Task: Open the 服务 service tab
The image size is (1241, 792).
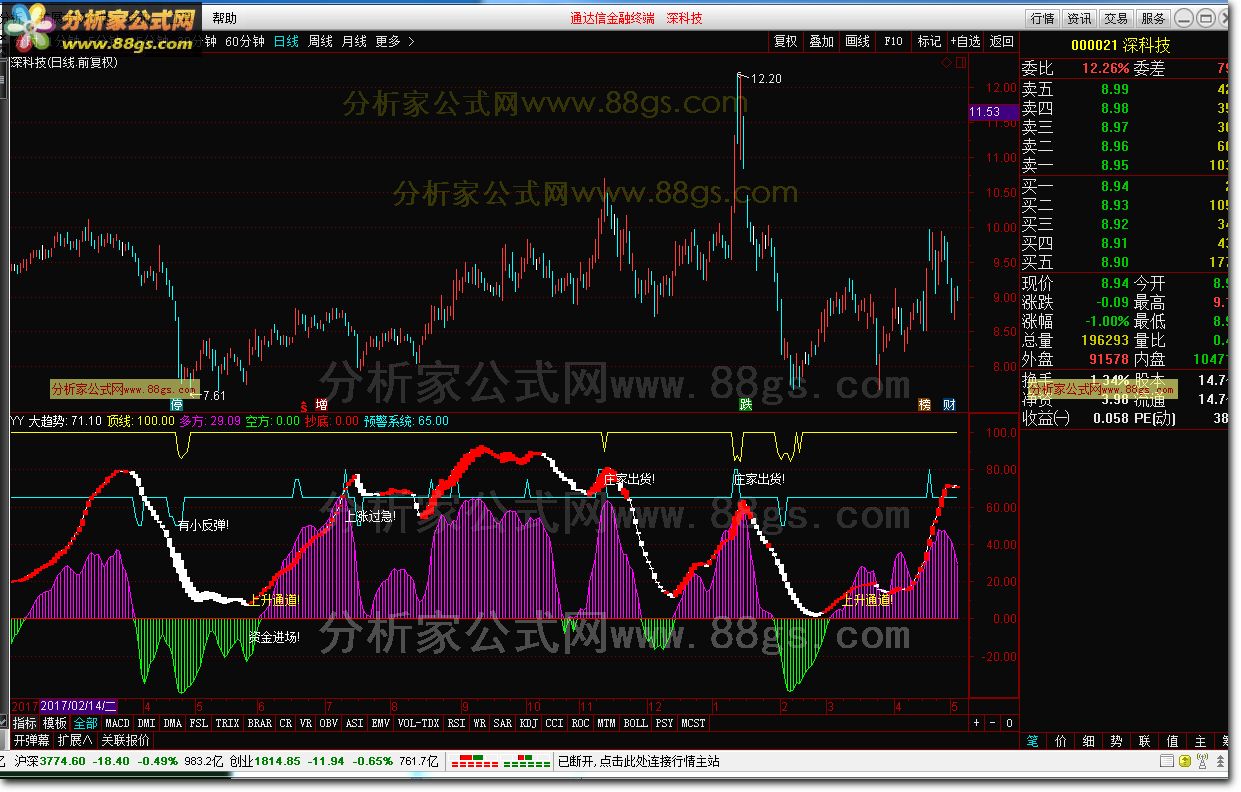Action: (x=1153, y=18)
